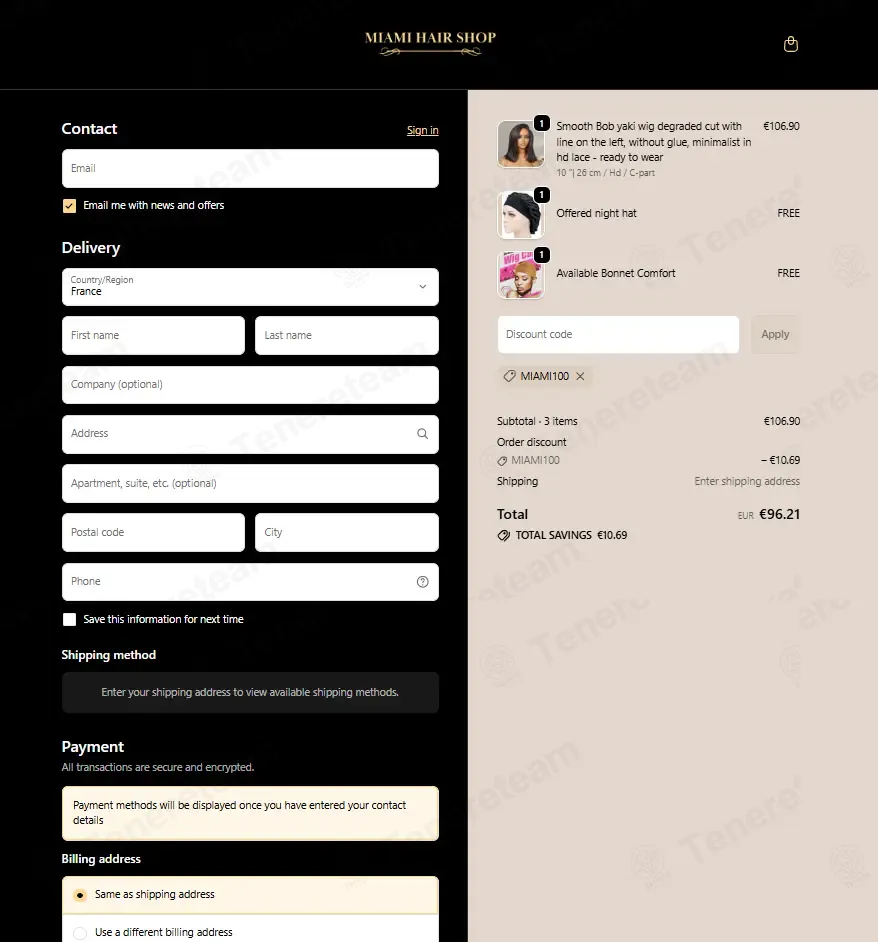Click into the Postal code field
The width and height of the screenshot is (878, 942).
click(153, 532)
